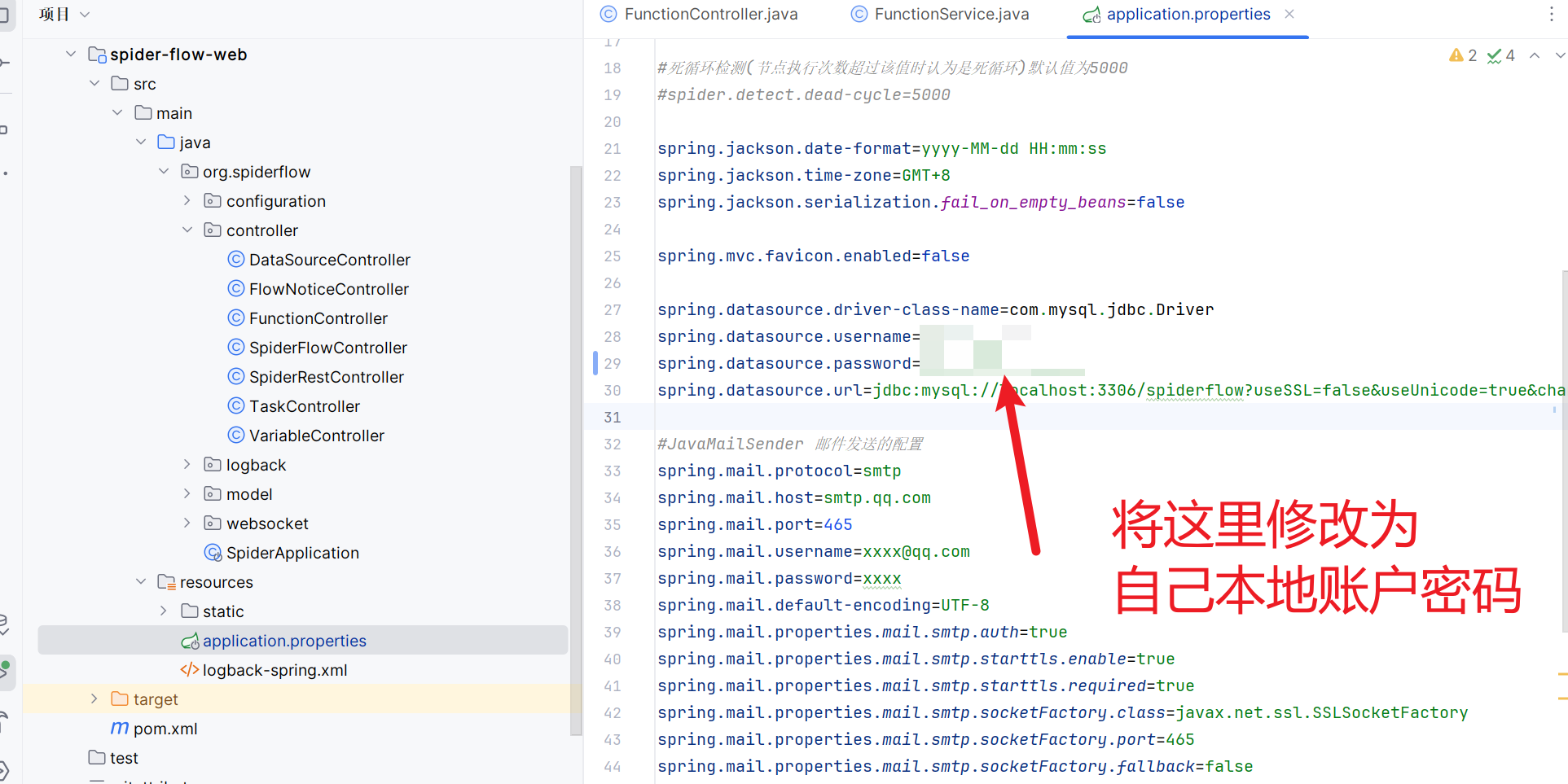The image size is (1568, 784).
Task: Click the pom.xml Maven icon
Action: coord(120,729)
